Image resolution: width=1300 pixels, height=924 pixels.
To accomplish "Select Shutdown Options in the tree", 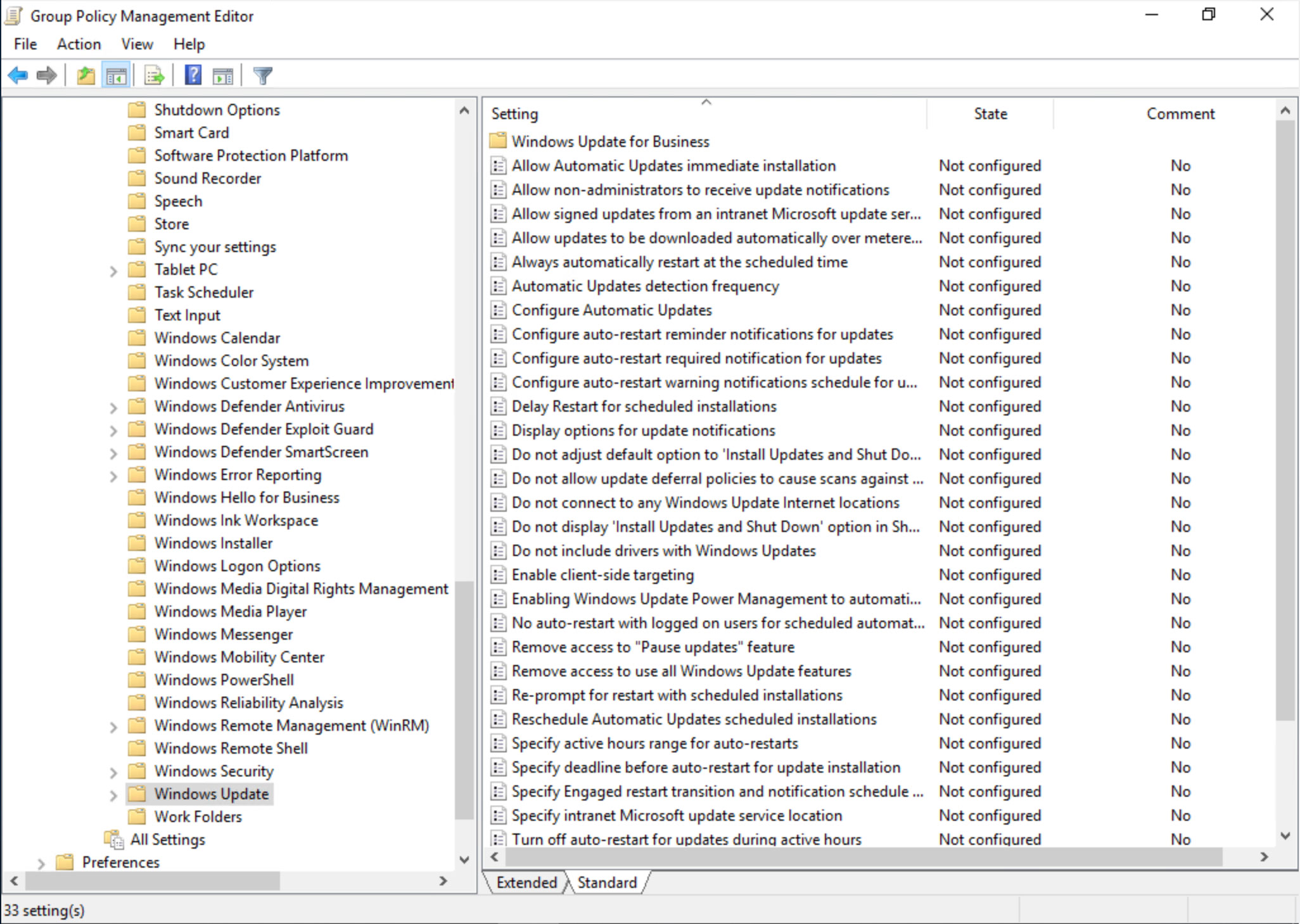I will [x=217, y=110].
